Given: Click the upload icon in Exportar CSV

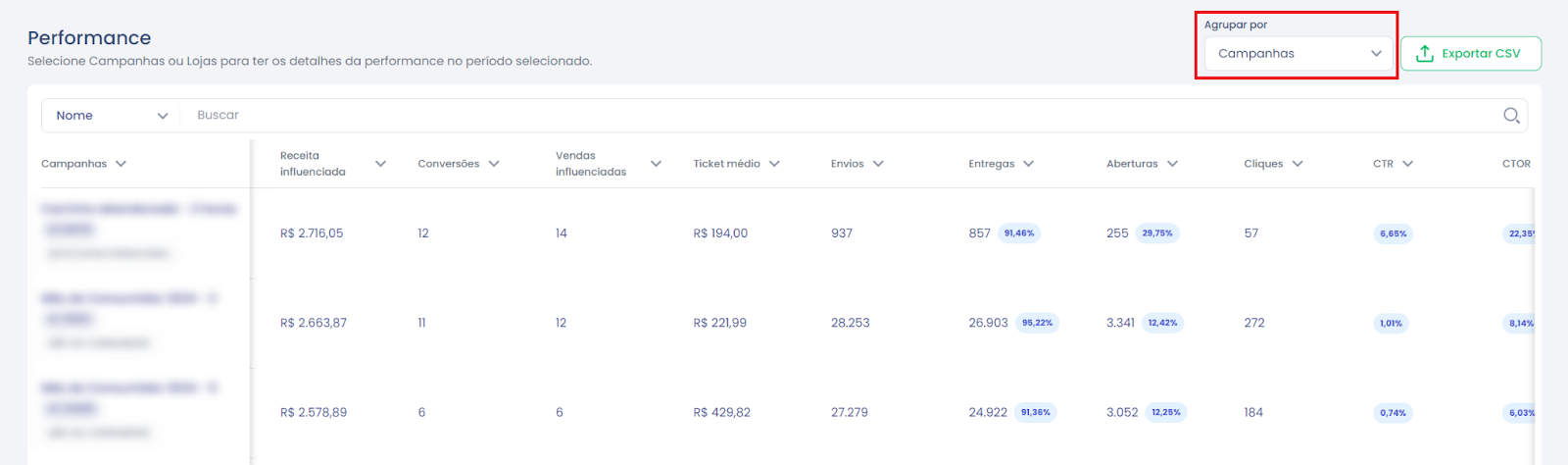Looking at the screenshot, I should click(x=1425, y=53).
